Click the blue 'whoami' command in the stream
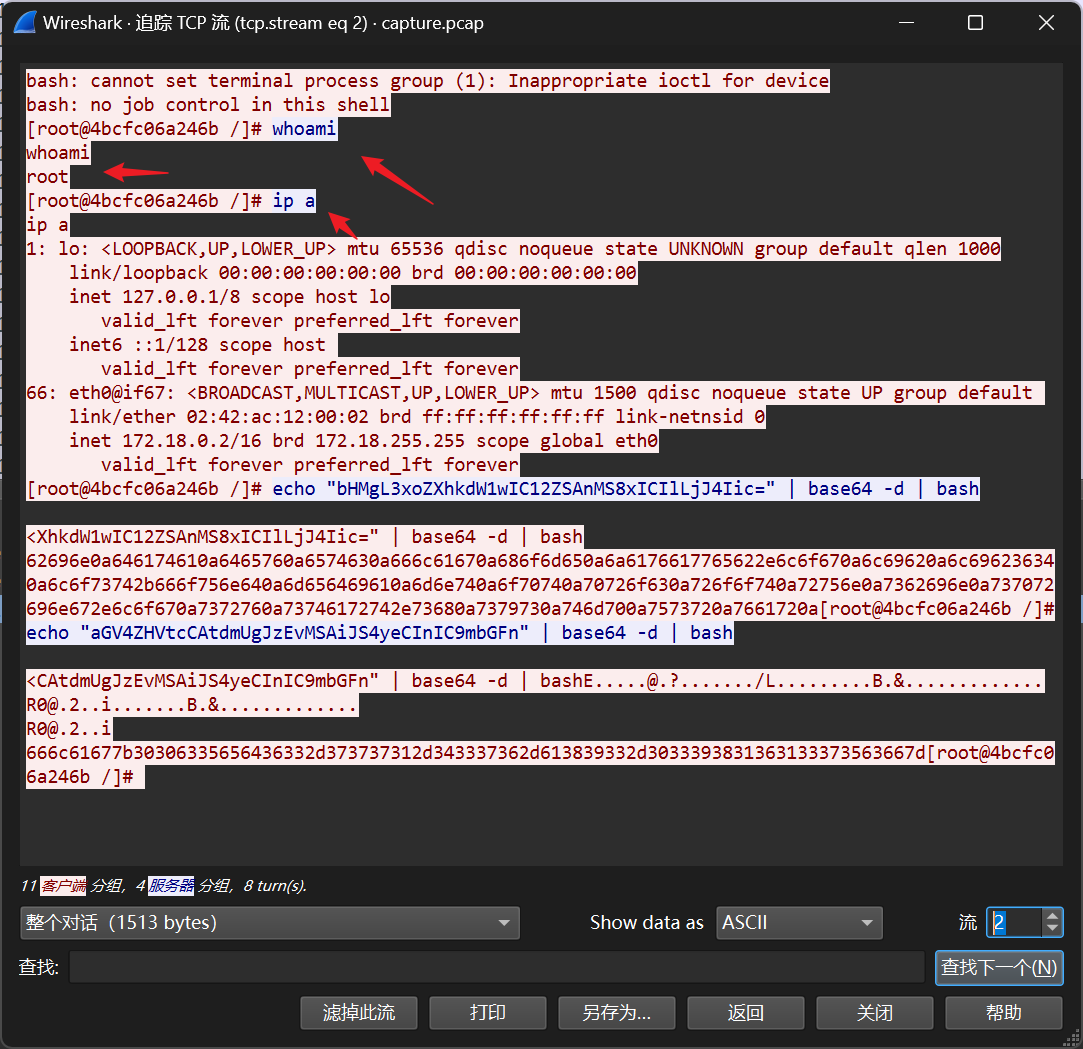Image resolution: width=1083 pixels, height=1049 pixels. (304, 129)
